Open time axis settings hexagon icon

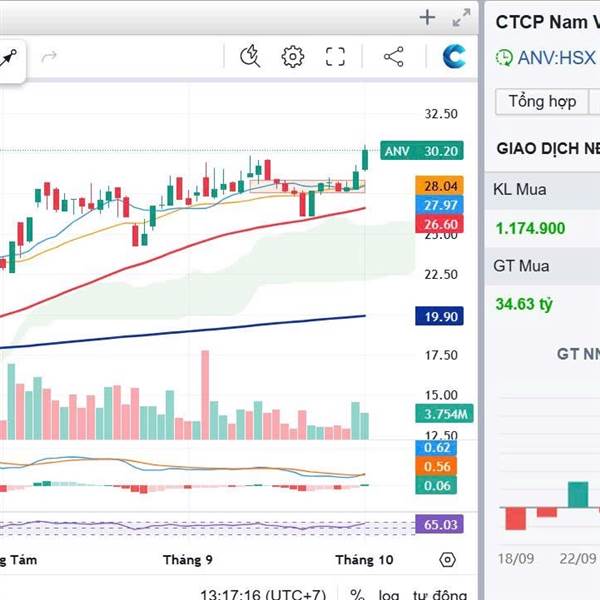tap(447, 560)
